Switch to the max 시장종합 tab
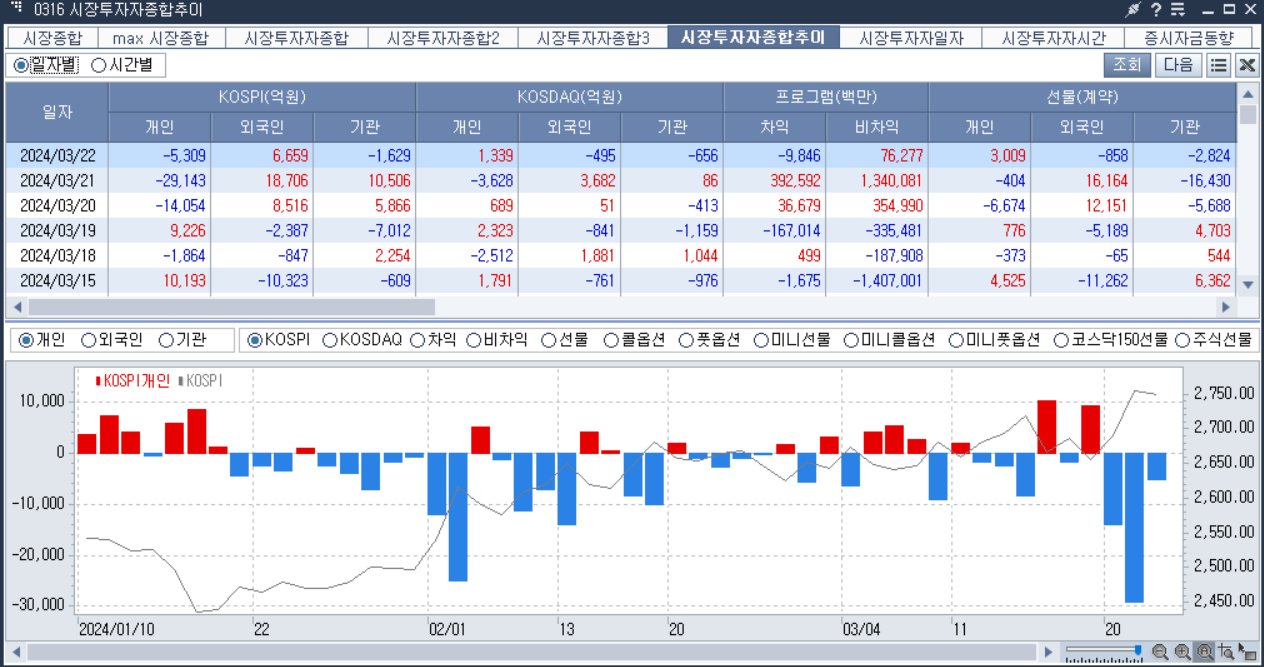1264x667 pixels. (160, 38)
